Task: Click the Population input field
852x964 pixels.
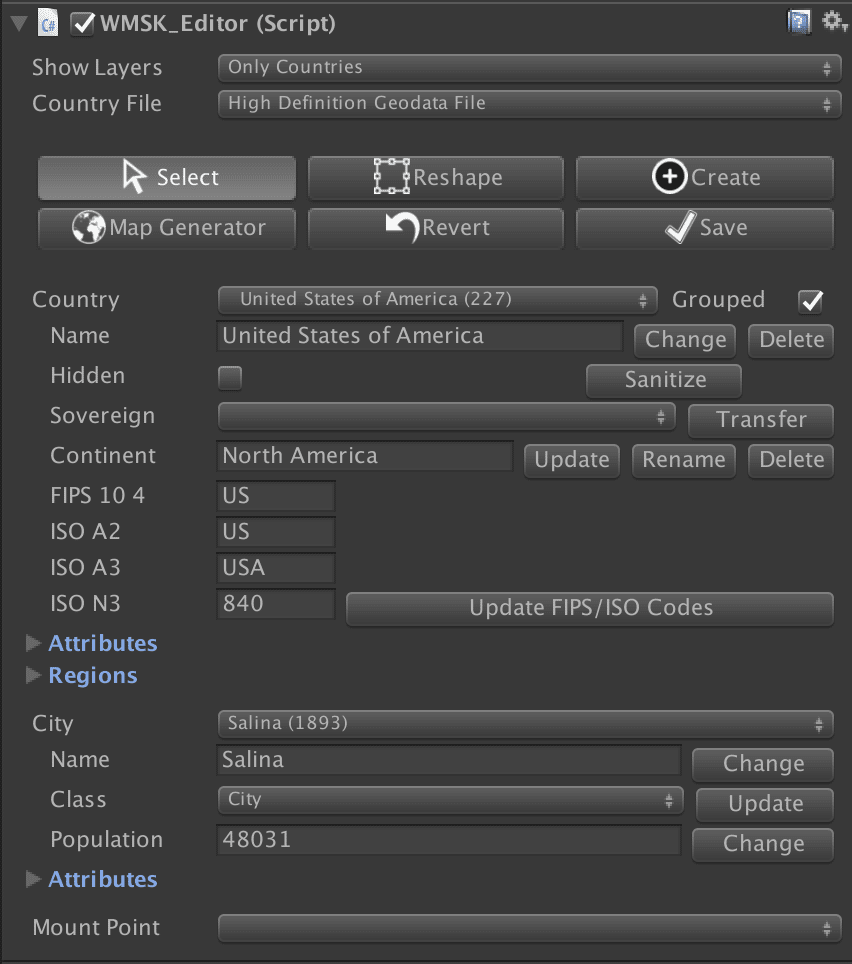Action: click(x=448, y=840)
